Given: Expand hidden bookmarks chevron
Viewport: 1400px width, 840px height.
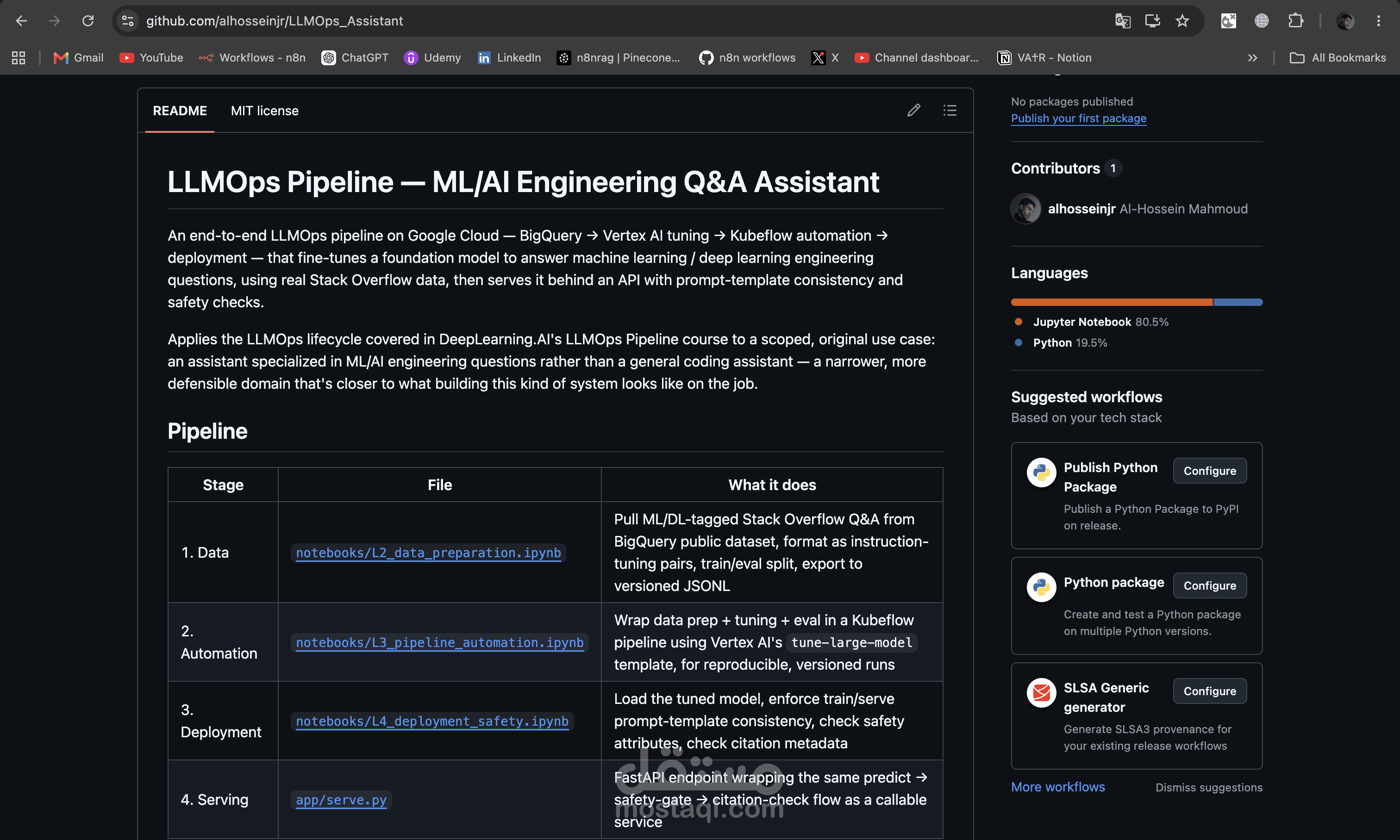Looking at the screenshot, I should (x=1252, y=58).
